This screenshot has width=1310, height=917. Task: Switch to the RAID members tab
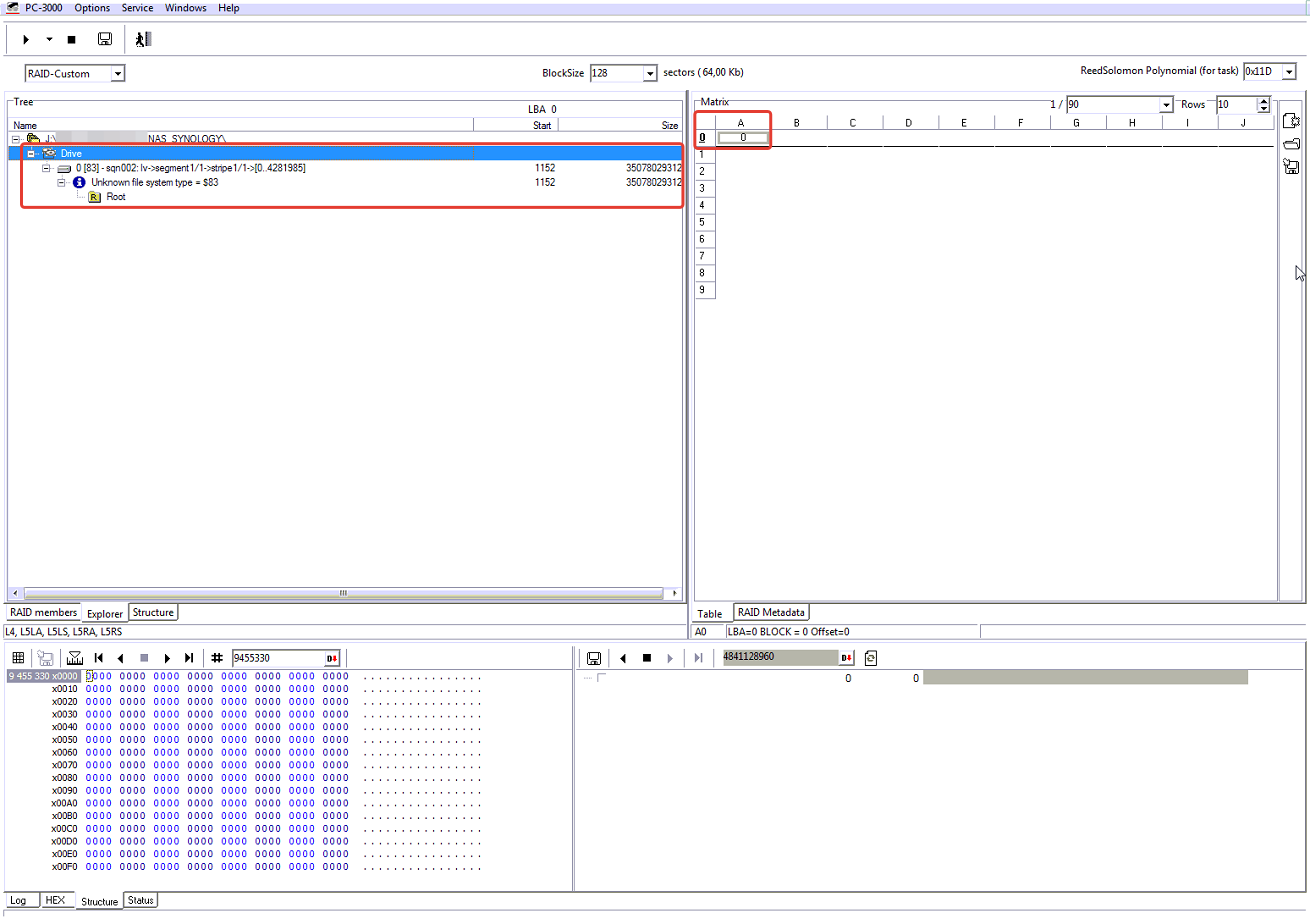(x=43, y=613)
